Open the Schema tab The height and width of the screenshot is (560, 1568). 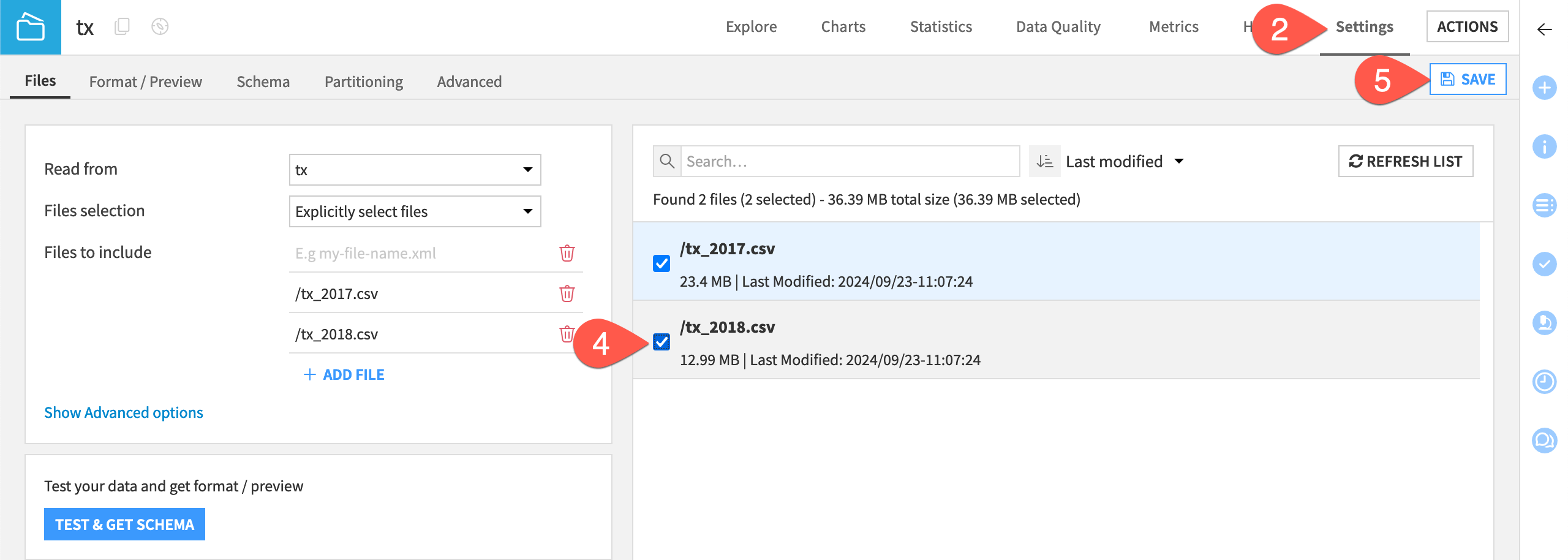point(263,81)
